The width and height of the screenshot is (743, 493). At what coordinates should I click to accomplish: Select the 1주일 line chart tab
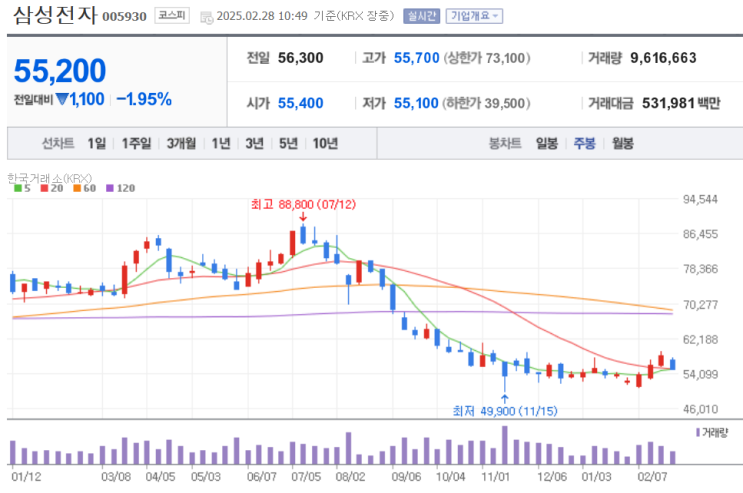tap(136, 143)
